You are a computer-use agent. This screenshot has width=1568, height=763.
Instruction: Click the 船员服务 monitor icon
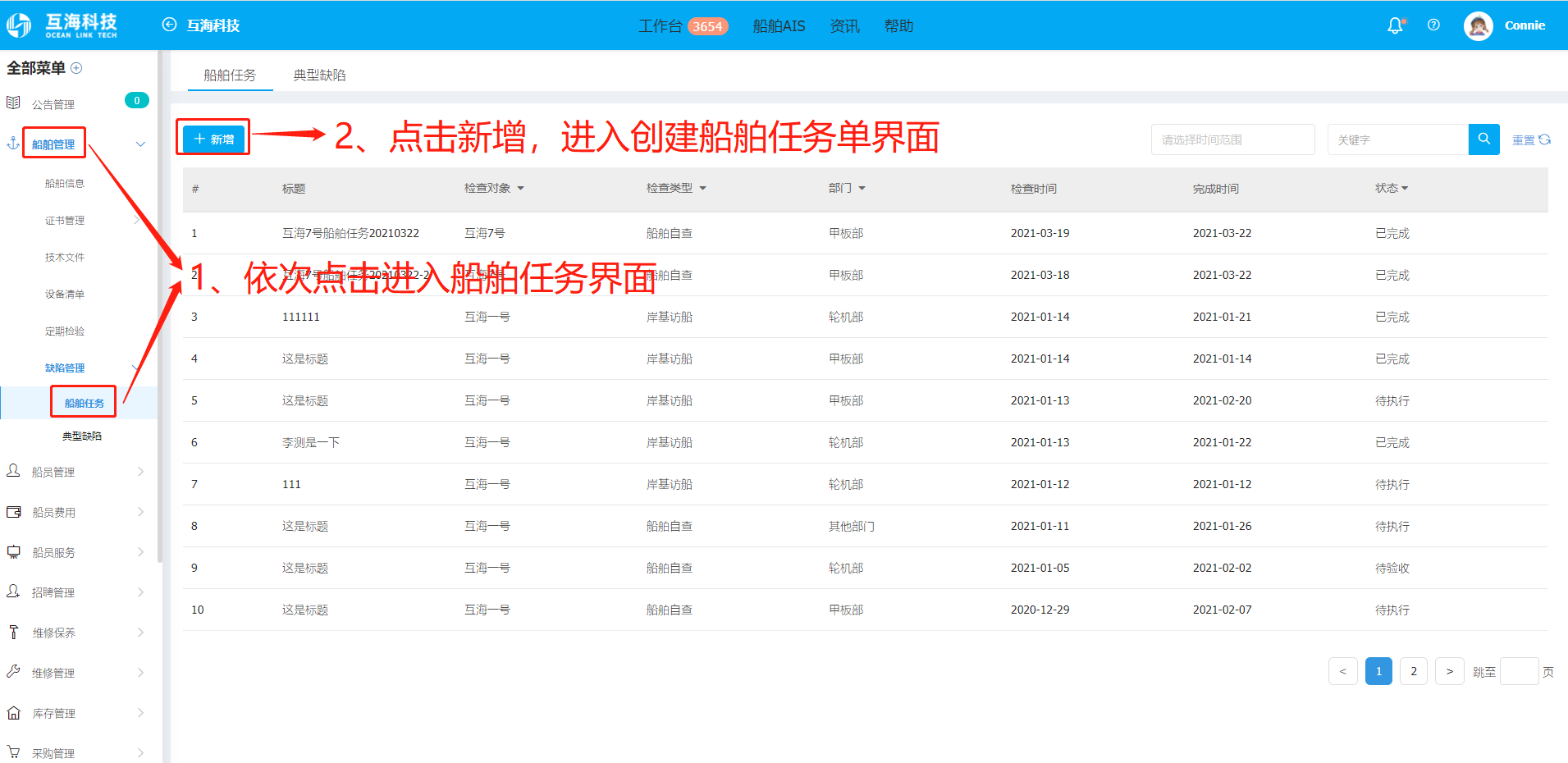[x=13, y=552]
